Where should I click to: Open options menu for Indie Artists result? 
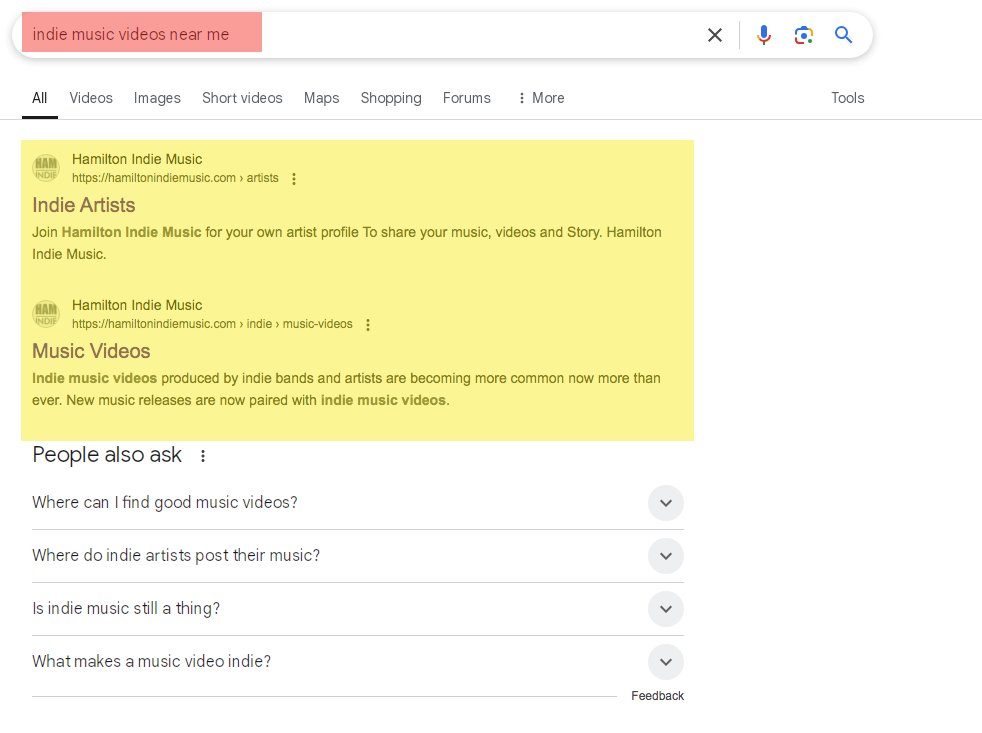(x=294, y=179)
